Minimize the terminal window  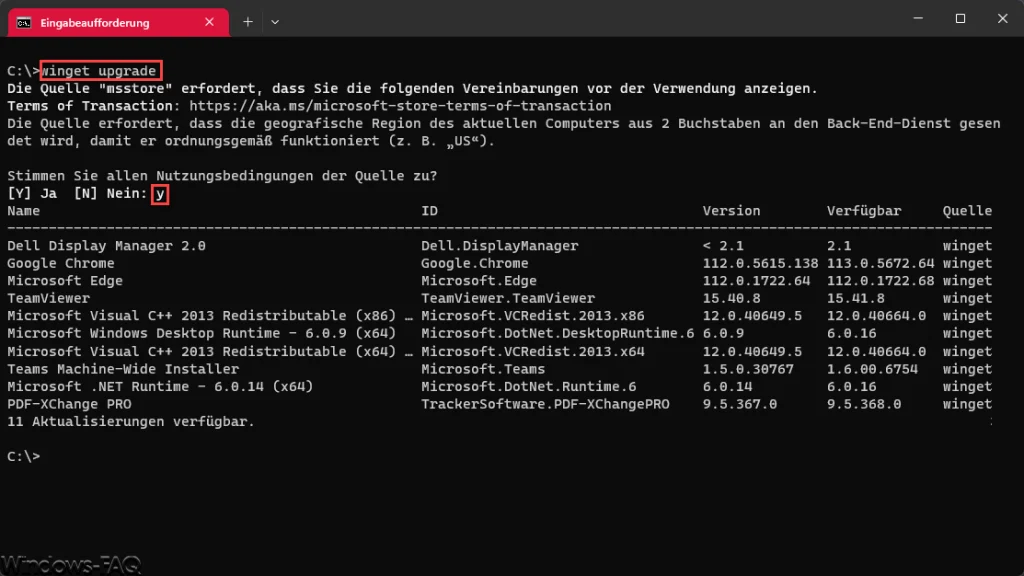click(x=918, y=18)
